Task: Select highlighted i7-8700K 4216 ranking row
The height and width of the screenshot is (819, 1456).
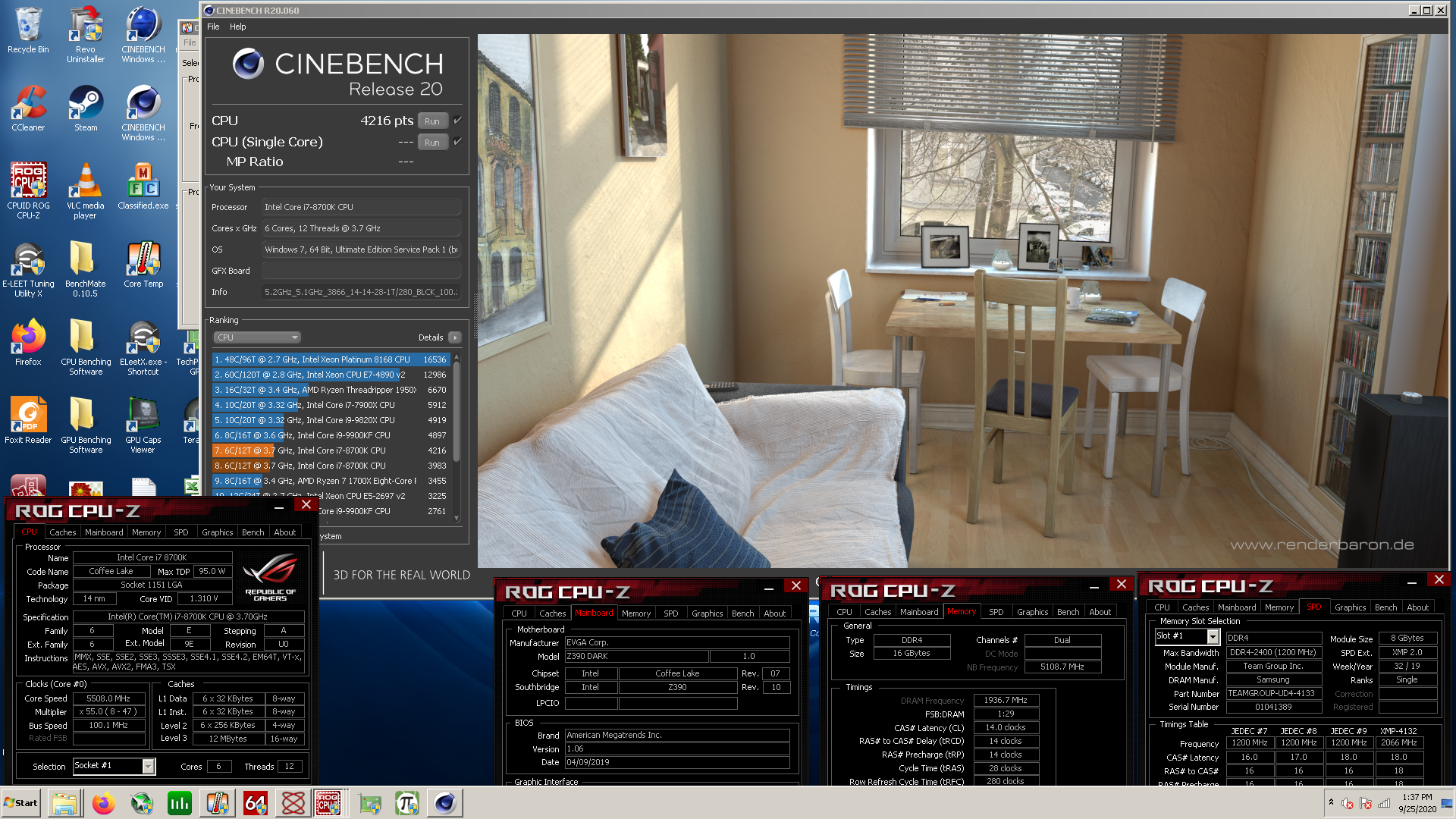Action: (x=331, y=450)
